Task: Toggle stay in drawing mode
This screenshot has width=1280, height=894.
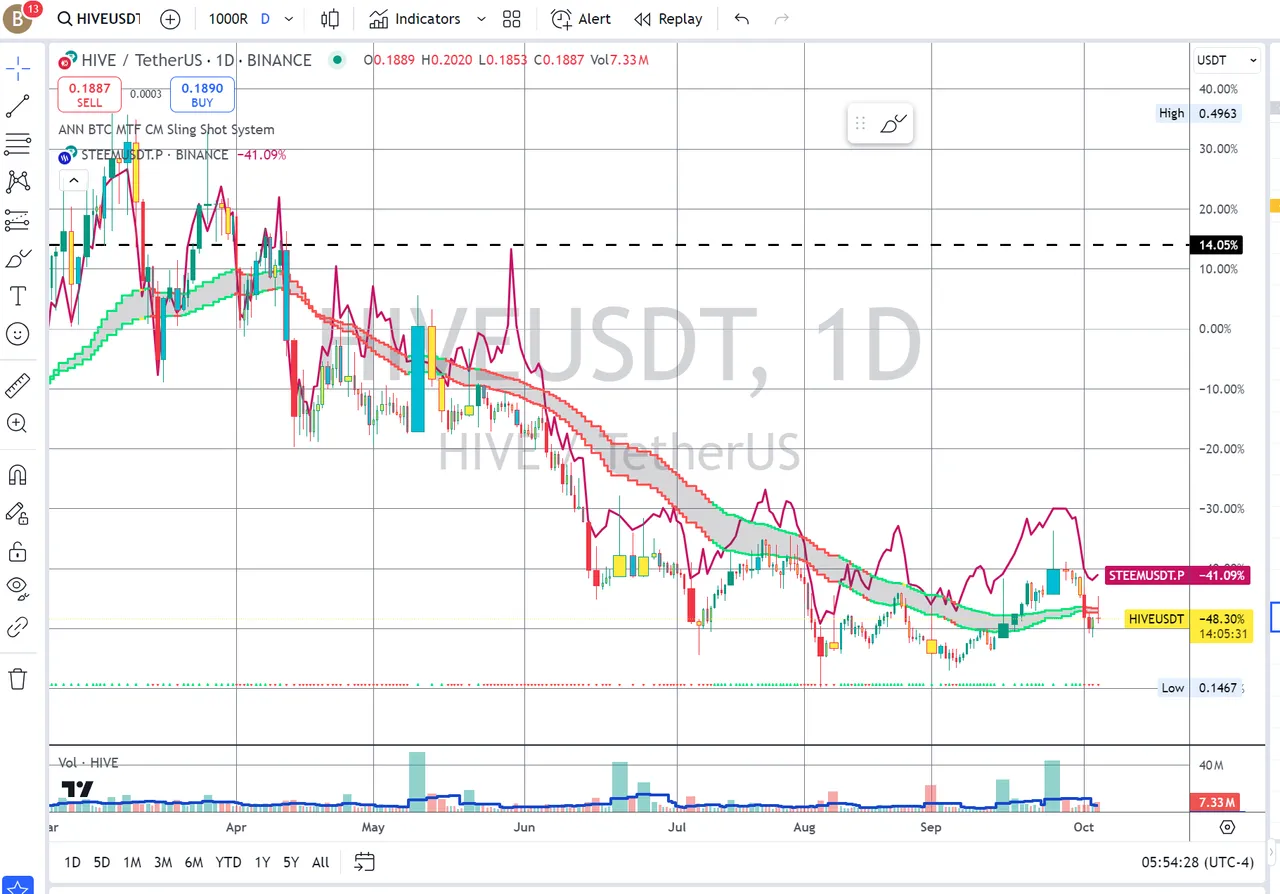Action: [x=17, y=513]
